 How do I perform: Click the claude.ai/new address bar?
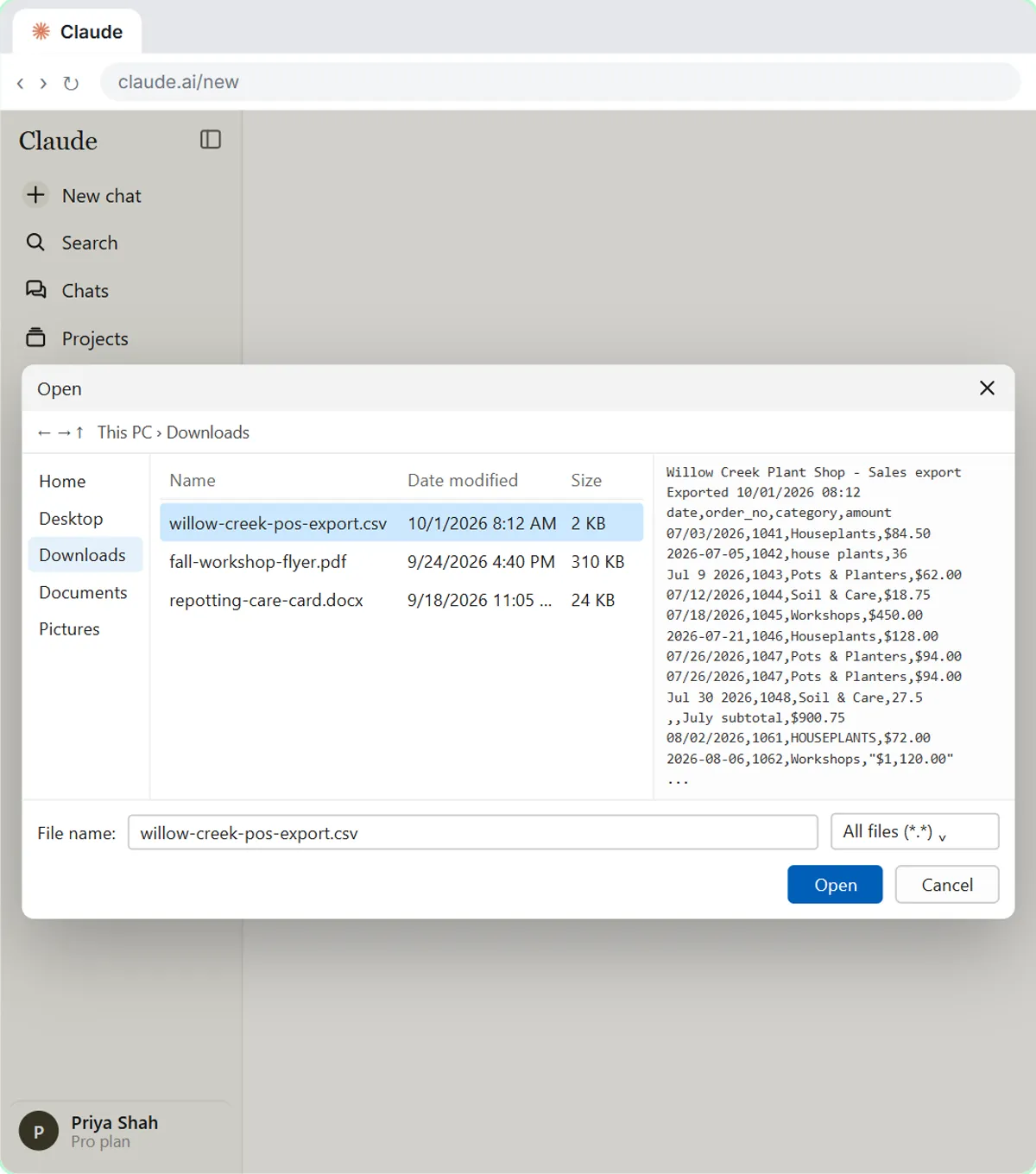tap(560, 82)
